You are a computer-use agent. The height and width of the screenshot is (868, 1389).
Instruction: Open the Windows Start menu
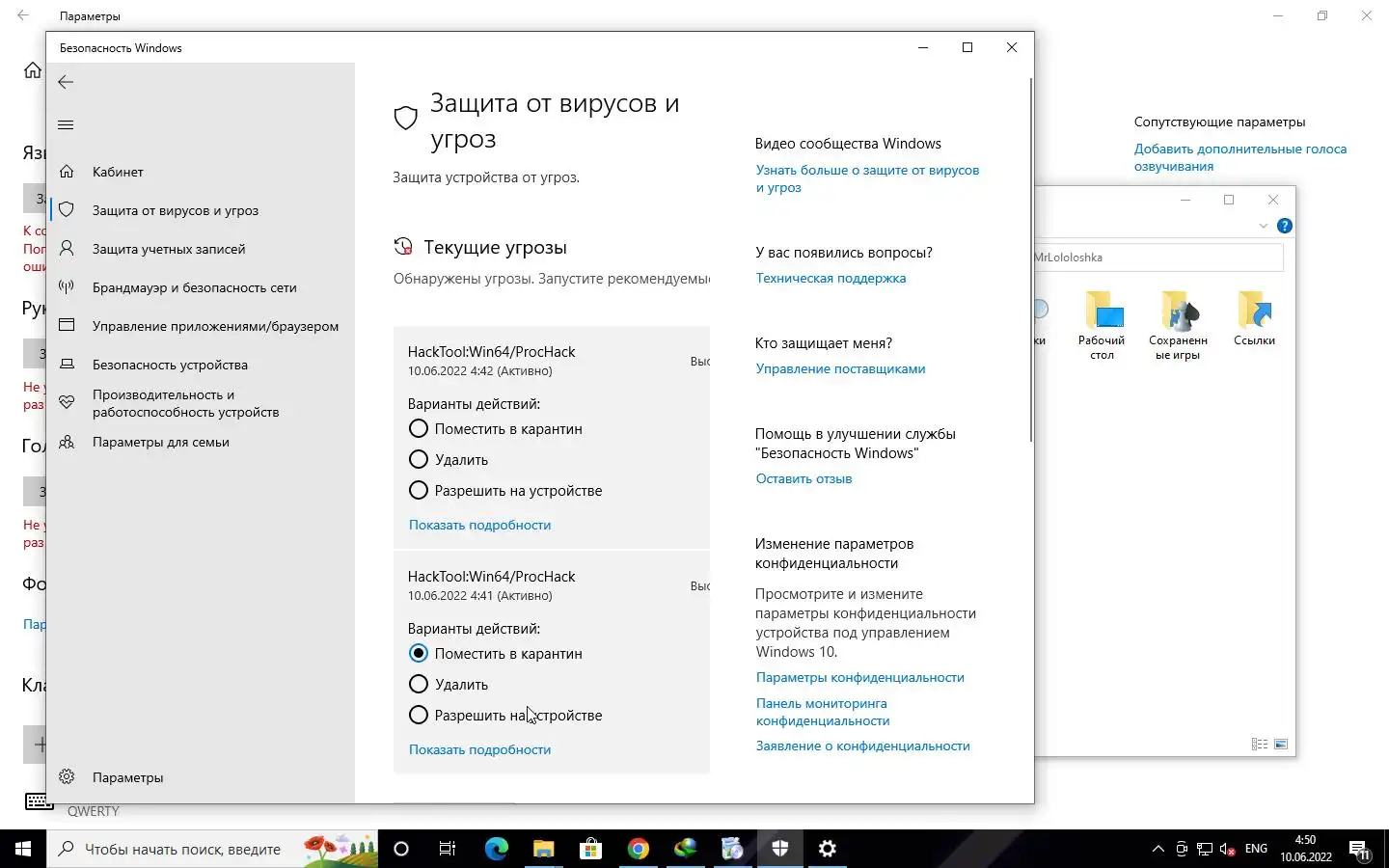pyautogui.click(x=23, y=849)
